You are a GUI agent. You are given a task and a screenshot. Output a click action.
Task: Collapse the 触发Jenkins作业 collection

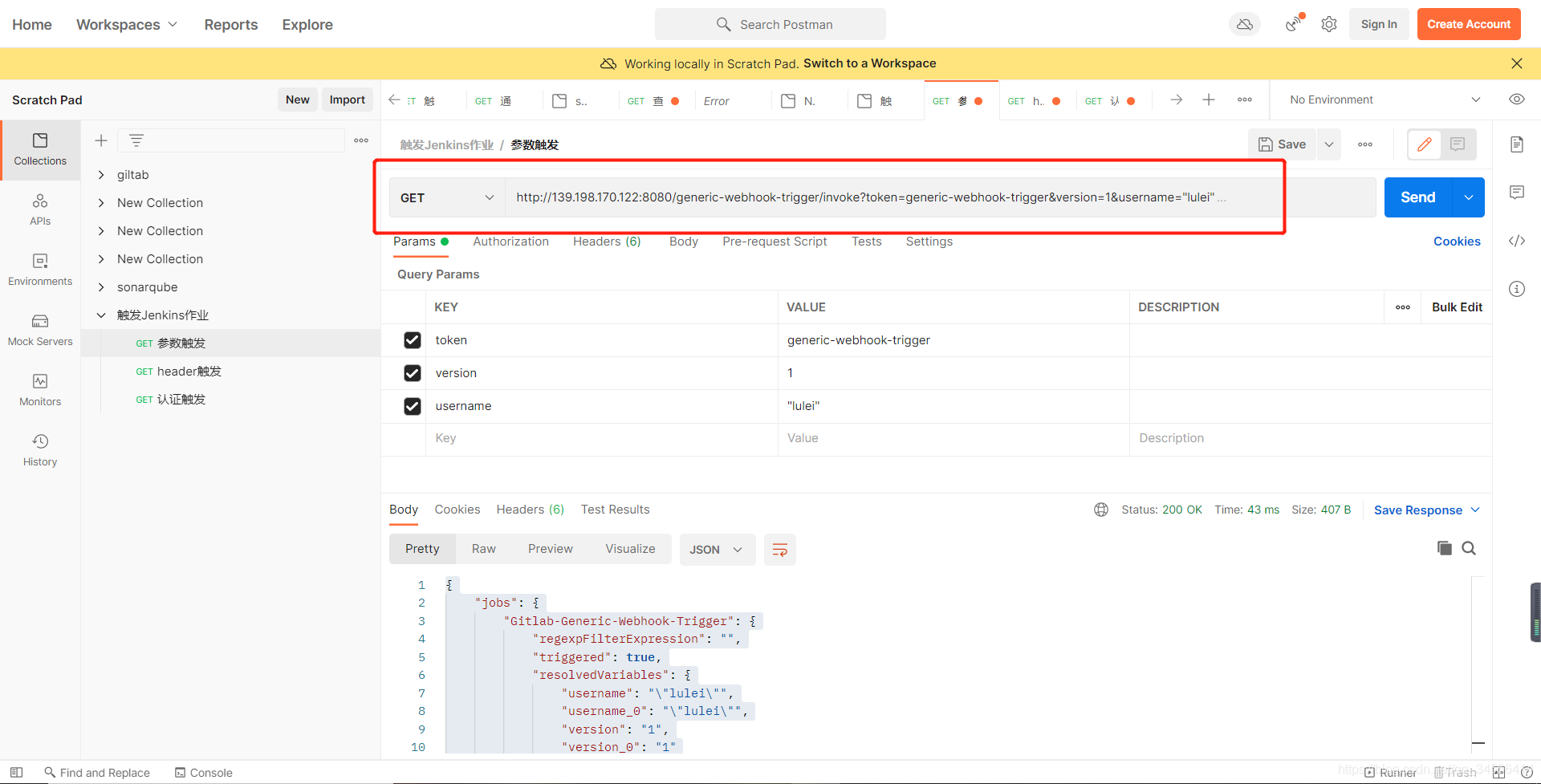click(x=101, y=315)
